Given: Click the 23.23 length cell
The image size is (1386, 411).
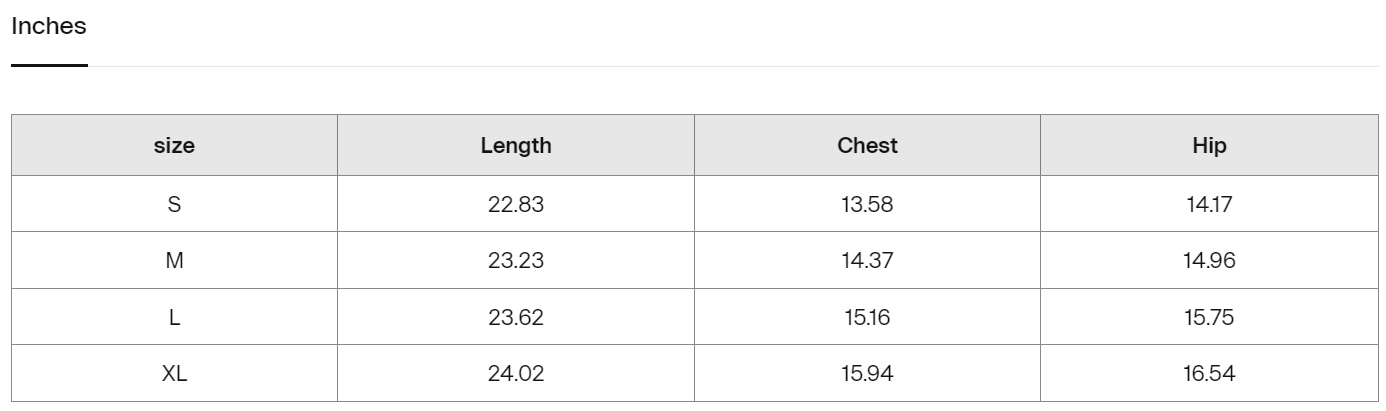Looking at the screenshot, I should click(x=516, y=261).
